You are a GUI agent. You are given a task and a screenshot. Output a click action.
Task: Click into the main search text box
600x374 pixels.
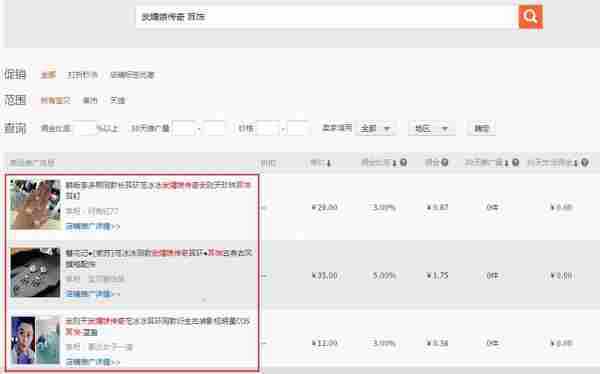[325, 16]
